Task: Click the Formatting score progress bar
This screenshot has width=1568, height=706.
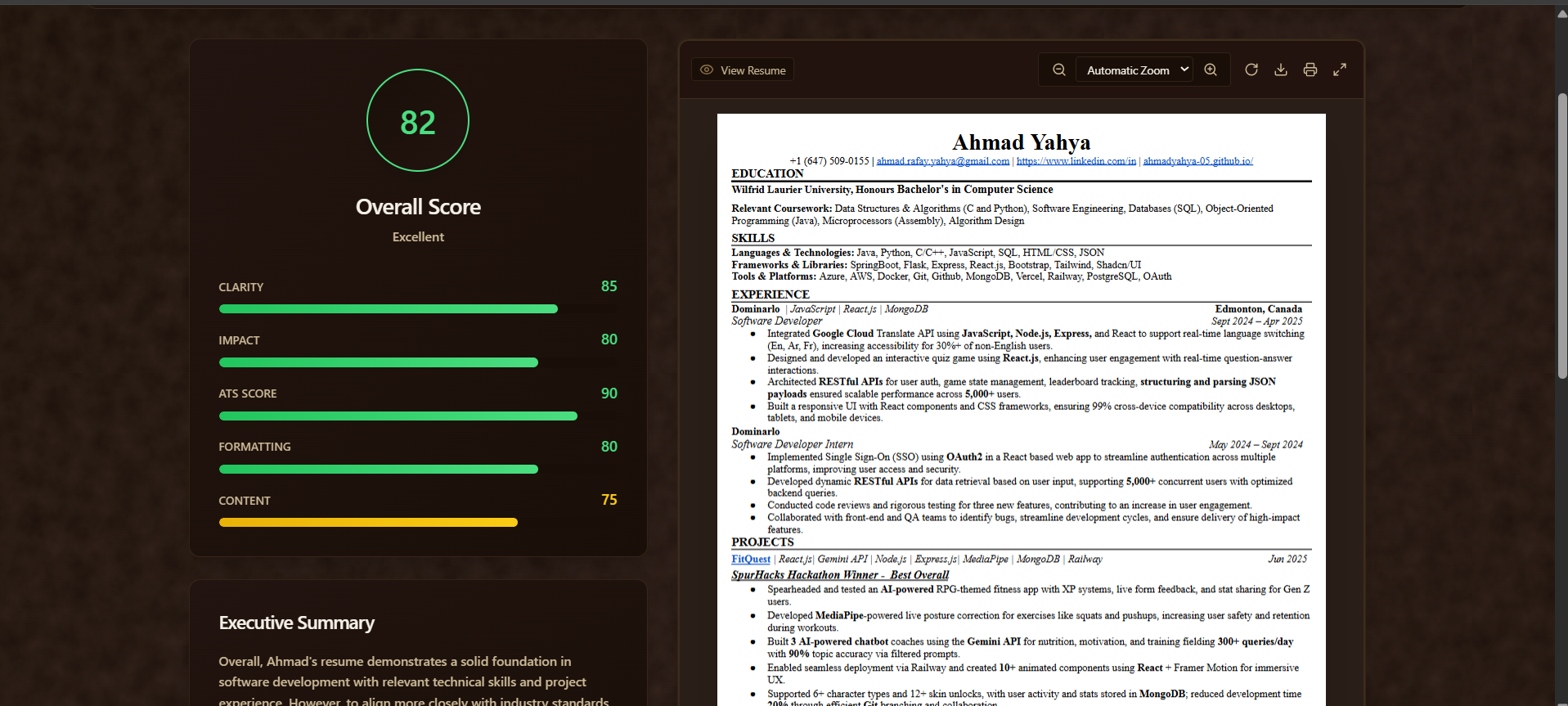Action: [418, 470]
